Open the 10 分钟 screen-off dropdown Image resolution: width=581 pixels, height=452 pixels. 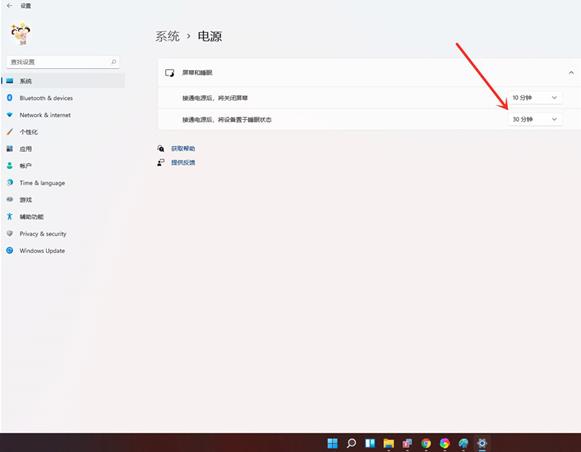point(535,98)
